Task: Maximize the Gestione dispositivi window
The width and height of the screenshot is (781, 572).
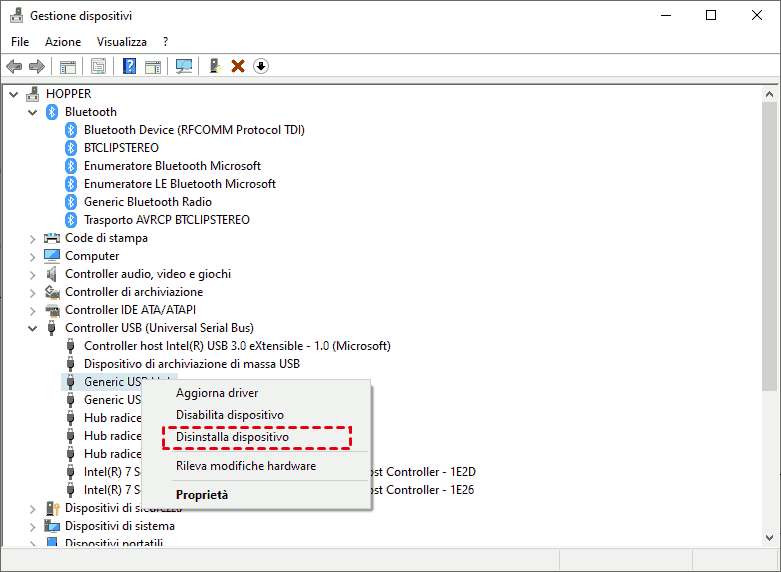Action: click(x=711, y=15)
